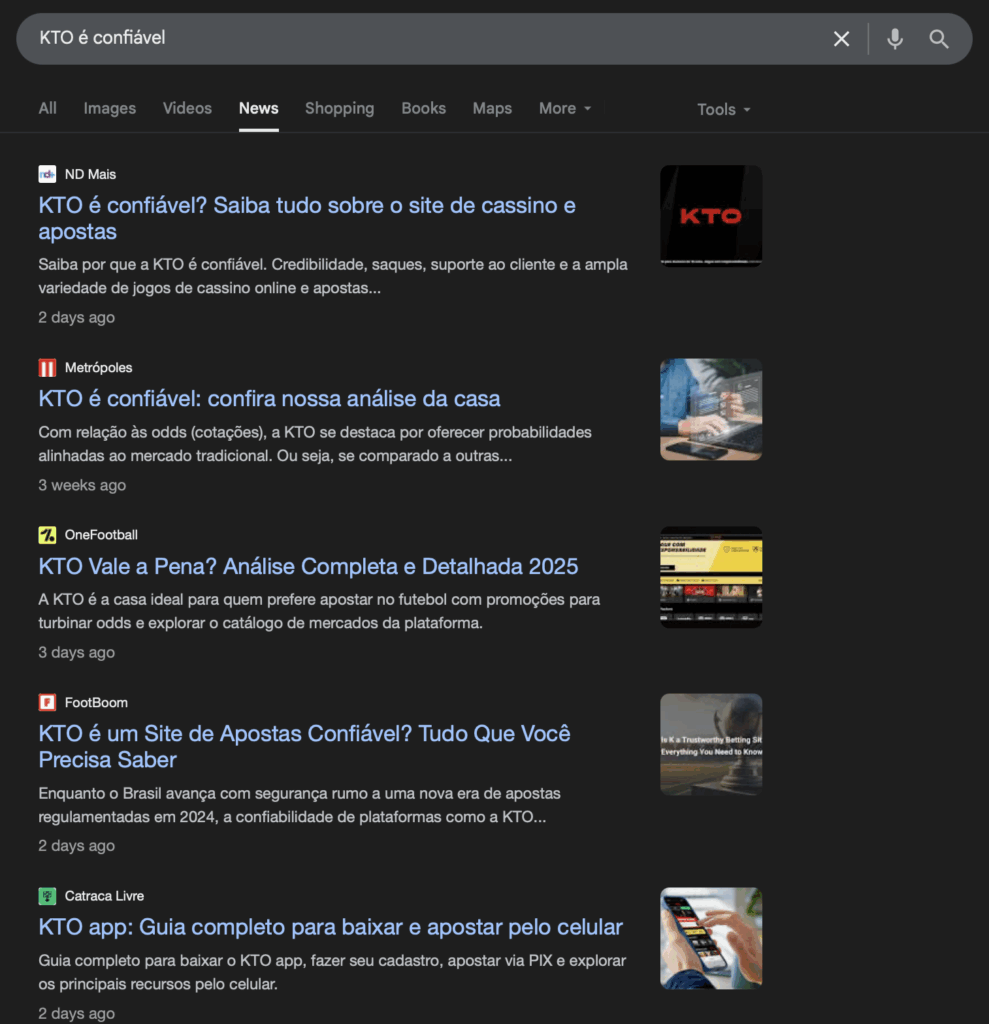Viewport: 989px width, 1024px height.
Task: Open 'KTO app: Guia completo para baixar' article
Action: tap(331, 927)
